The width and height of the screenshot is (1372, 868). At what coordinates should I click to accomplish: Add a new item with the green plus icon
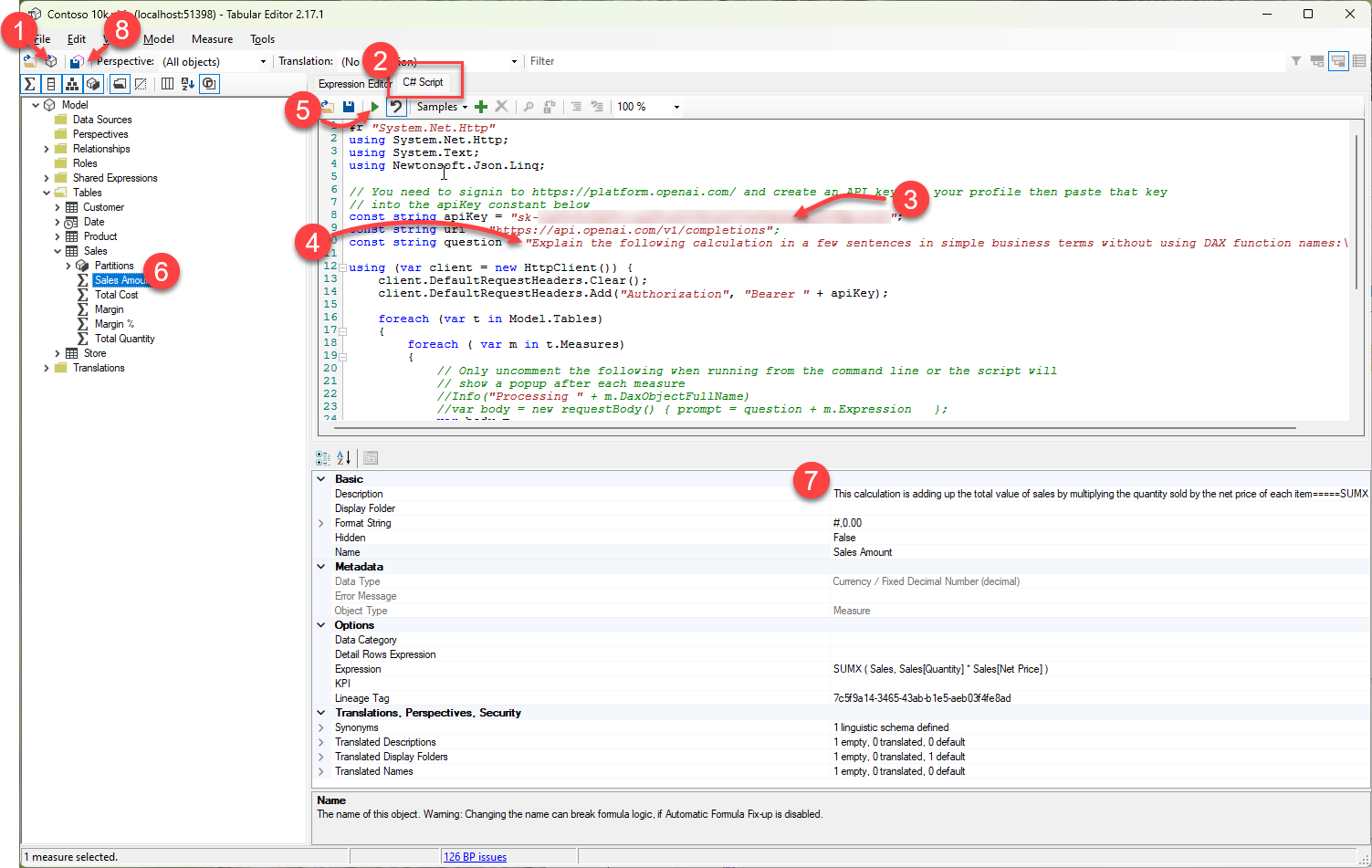(481, 106)
